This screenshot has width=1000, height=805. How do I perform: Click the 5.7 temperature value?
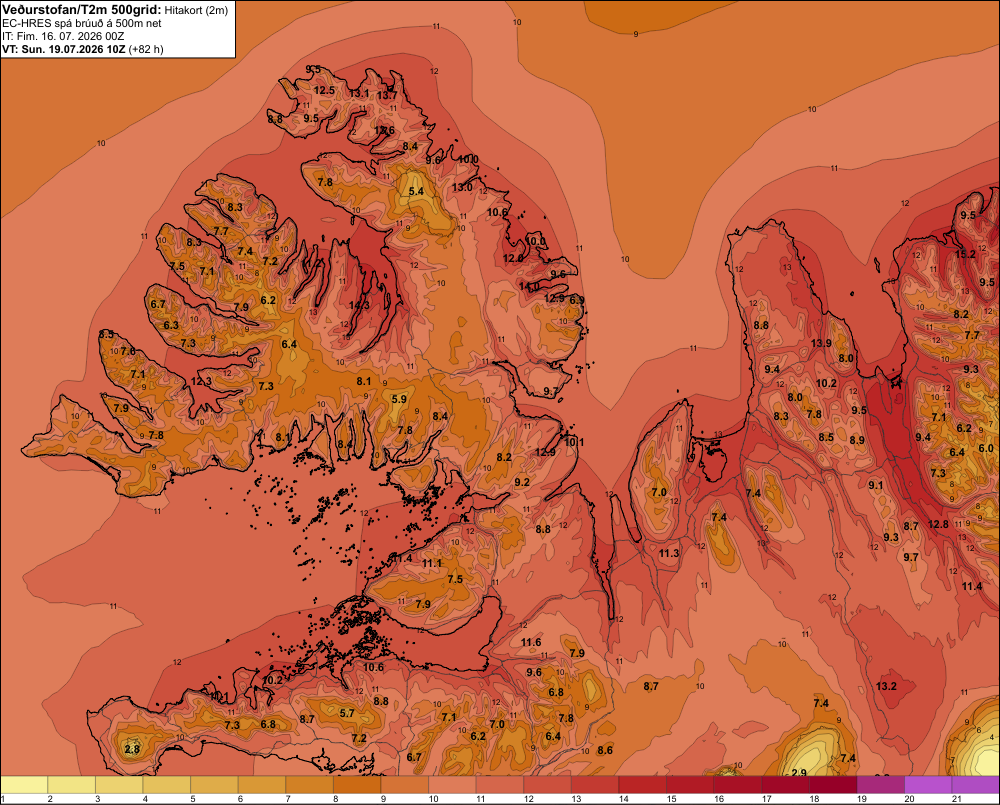347,713
